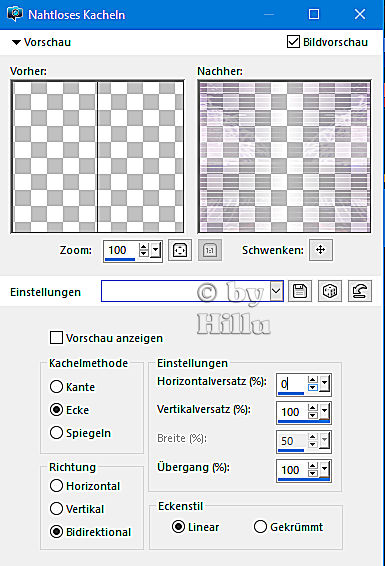Maximize the Nahtloses Kacheln window

point(314,14)
